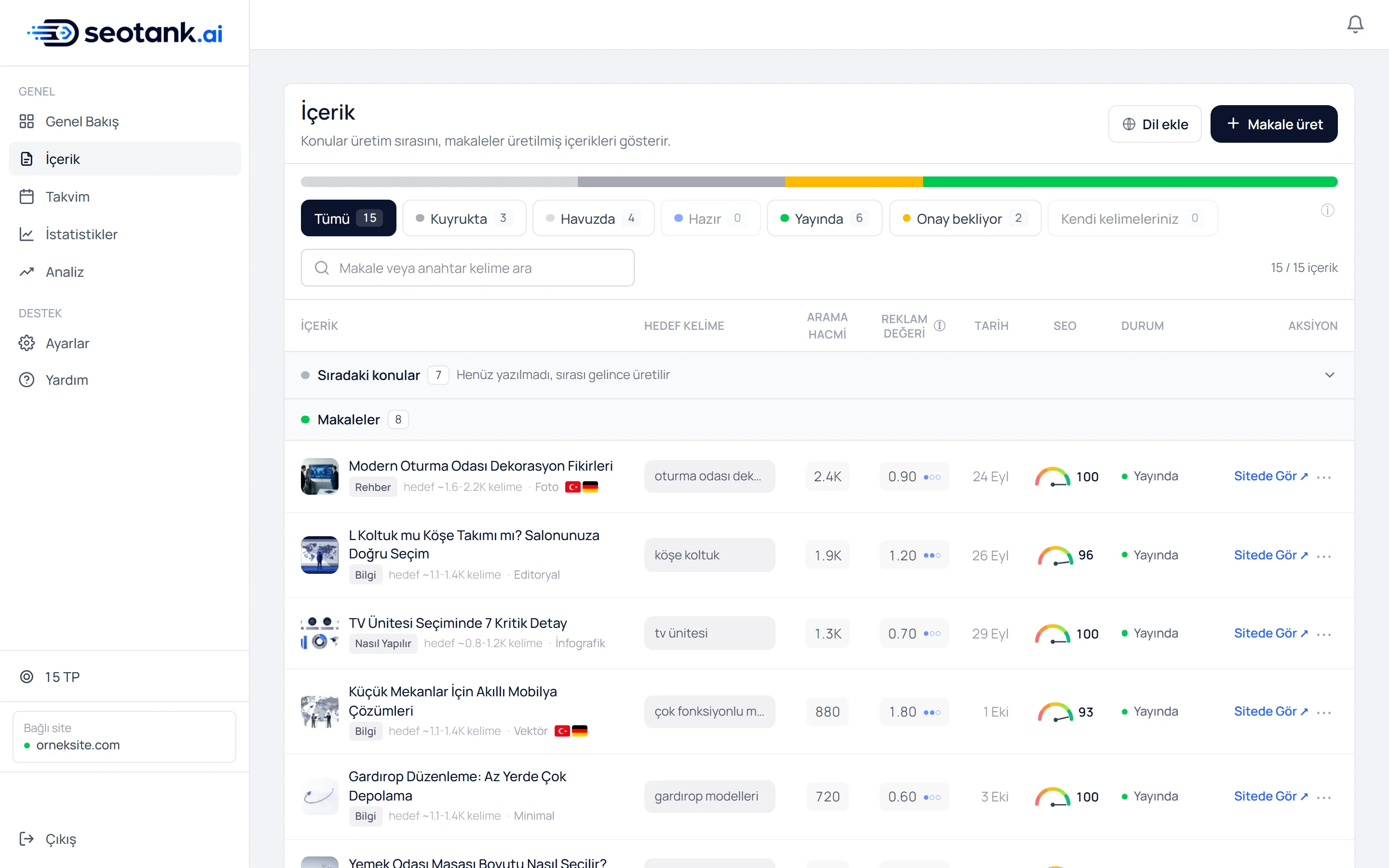Select the Tümü filter tab

[x=348, y=218]
